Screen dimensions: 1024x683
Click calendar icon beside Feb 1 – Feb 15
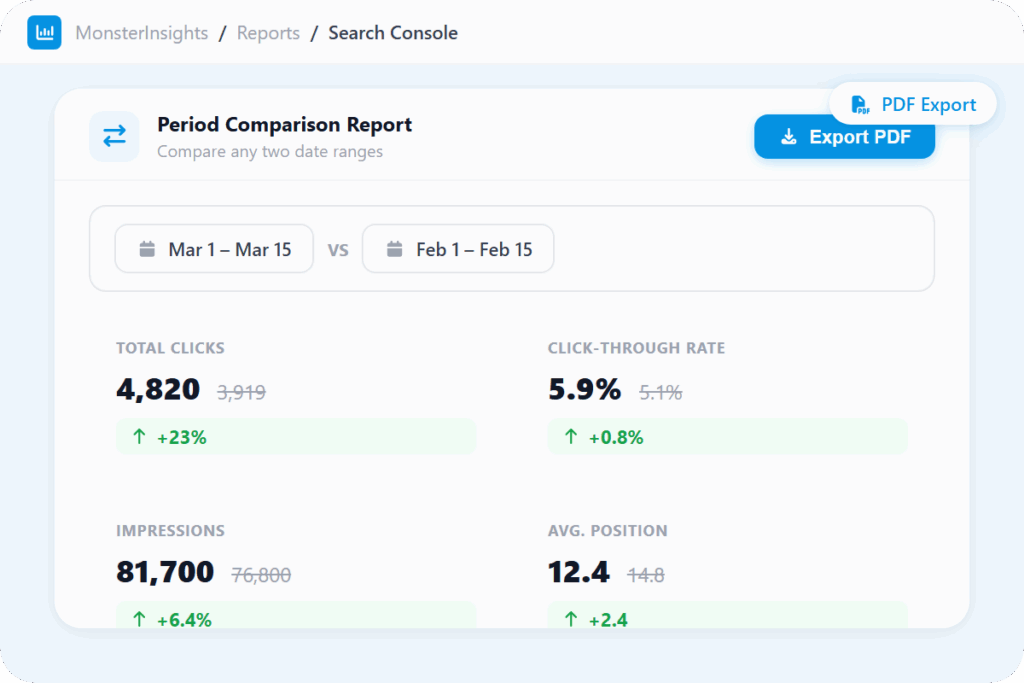click(394, 249)
